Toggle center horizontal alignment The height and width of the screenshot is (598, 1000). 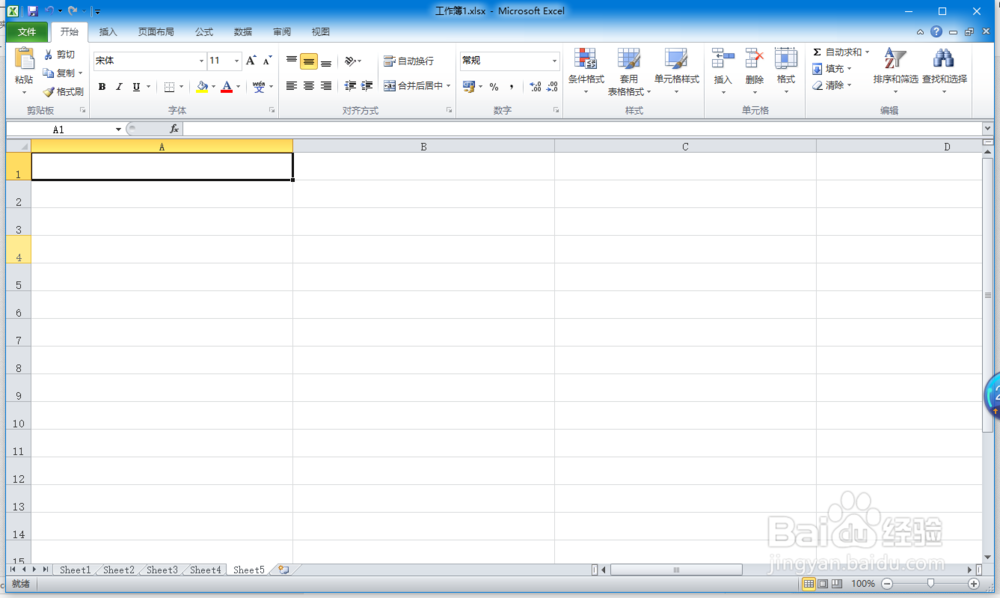coord(309,86)
